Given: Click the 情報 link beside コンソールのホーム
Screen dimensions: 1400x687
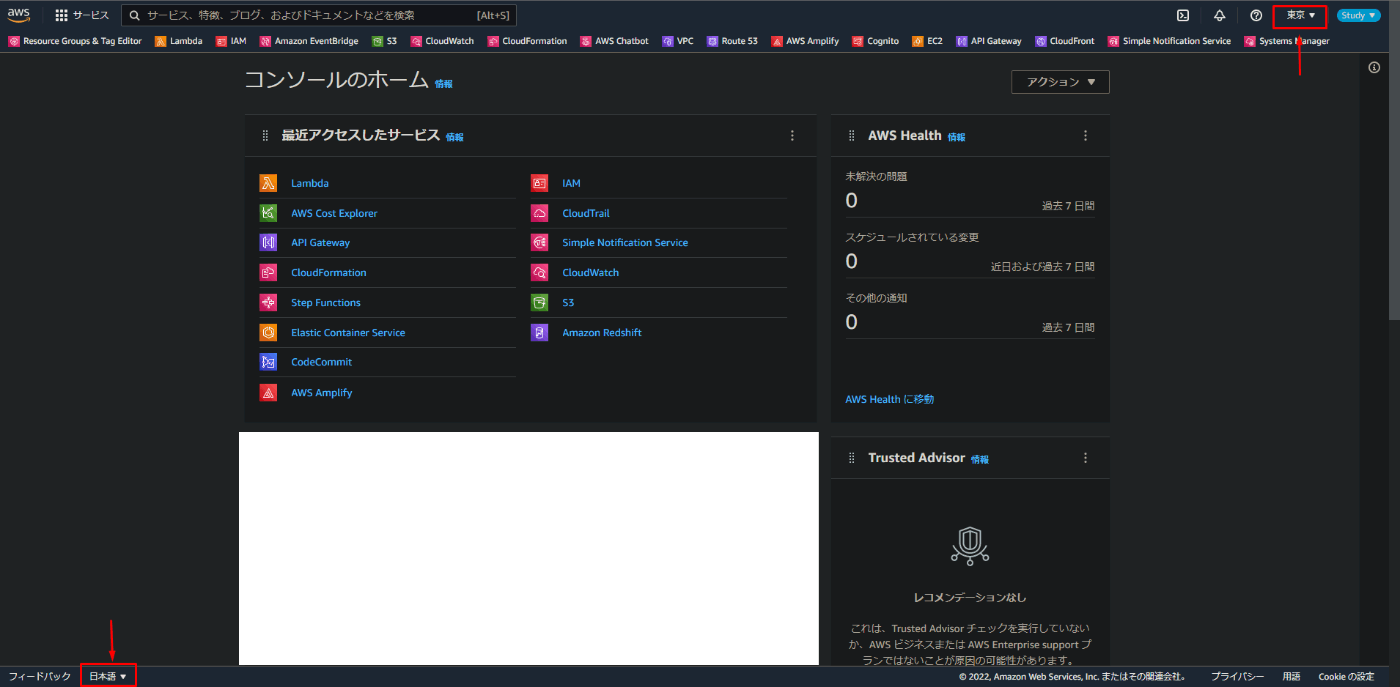Looking at the screenshot, I should pos(443,84).
